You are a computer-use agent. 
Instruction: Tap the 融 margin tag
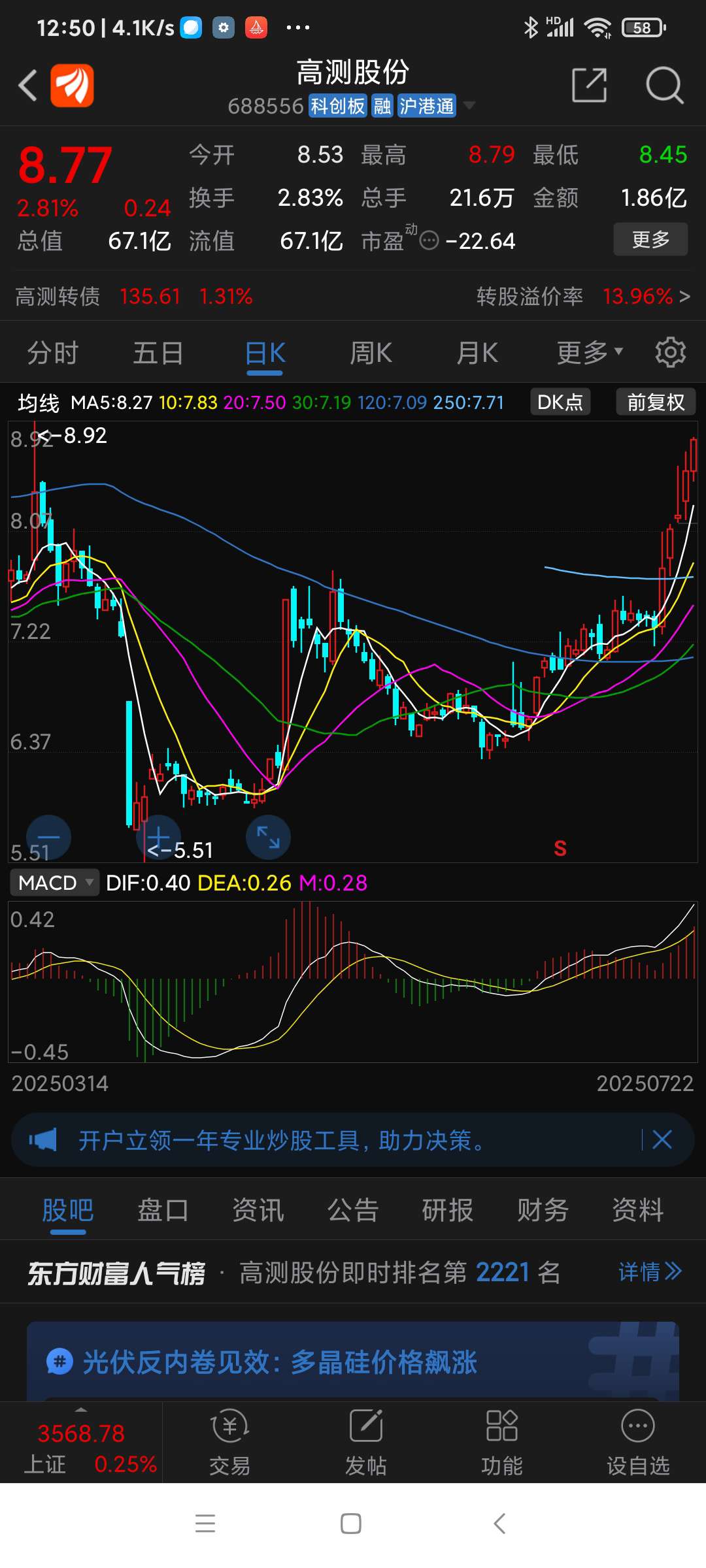pyautogui.click(x=382, y=105)
